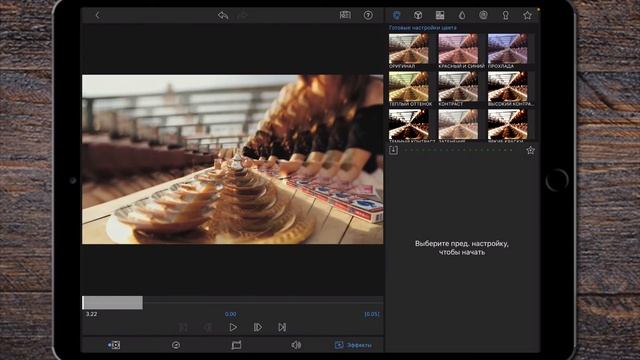Screen dimensions: 640x360
Task: Undo the last edit
Action: (223, 16)
